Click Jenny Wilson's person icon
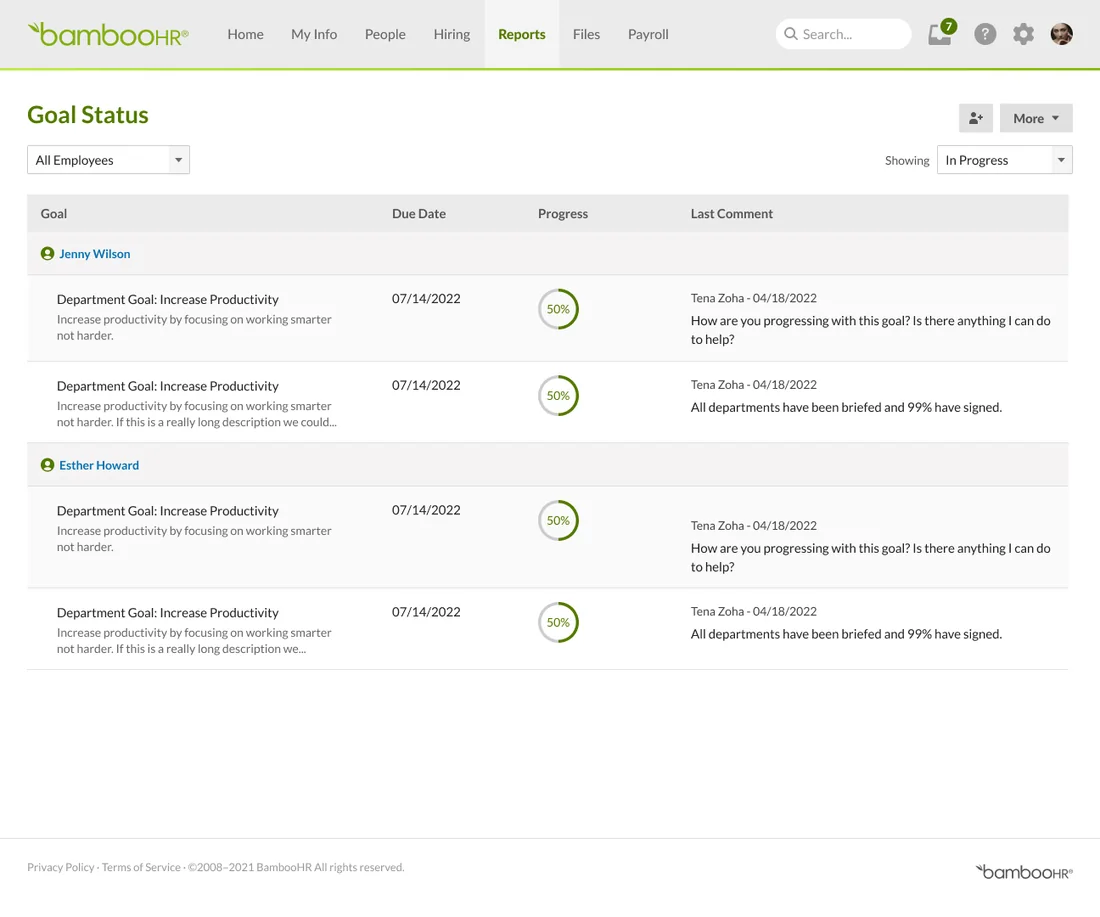Screen dimensions: 1100x917 (47, 253)
